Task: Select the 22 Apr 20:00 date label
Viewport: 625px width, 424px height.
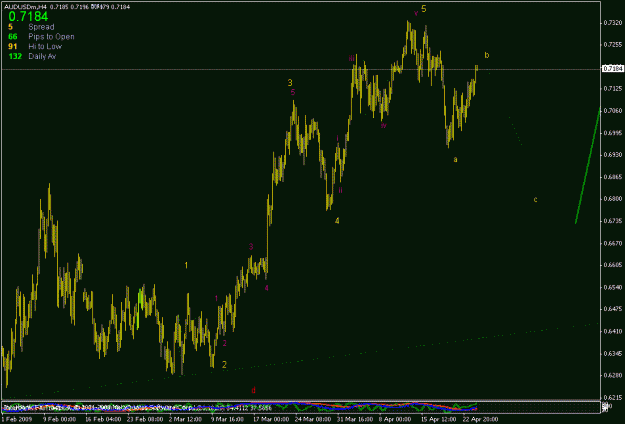Action: 480,419
